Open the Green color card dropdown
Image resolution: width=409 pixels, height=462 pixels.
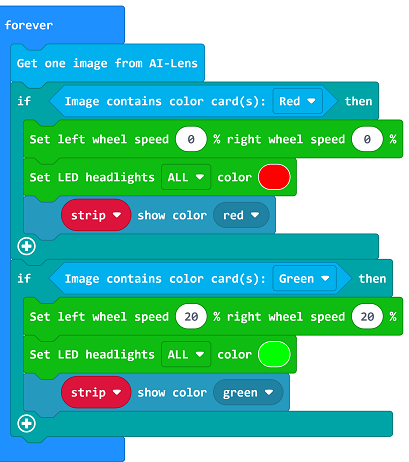304,278
